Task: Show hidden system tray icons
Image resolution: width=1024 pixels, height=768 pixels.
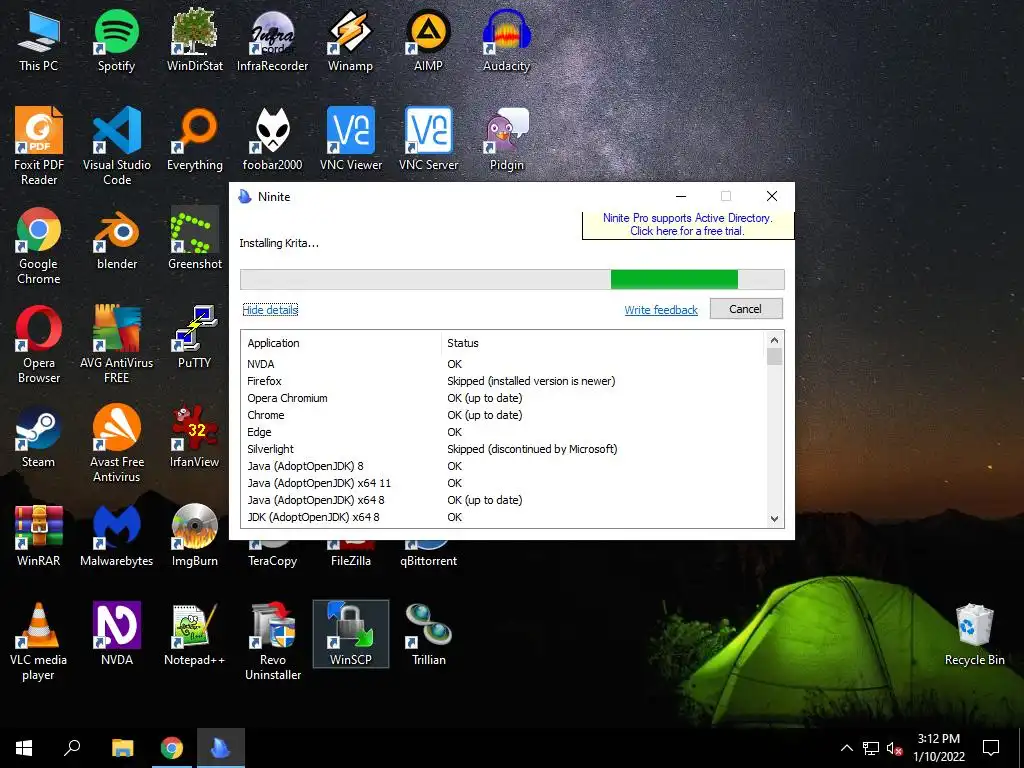Action: pos(846,748)
